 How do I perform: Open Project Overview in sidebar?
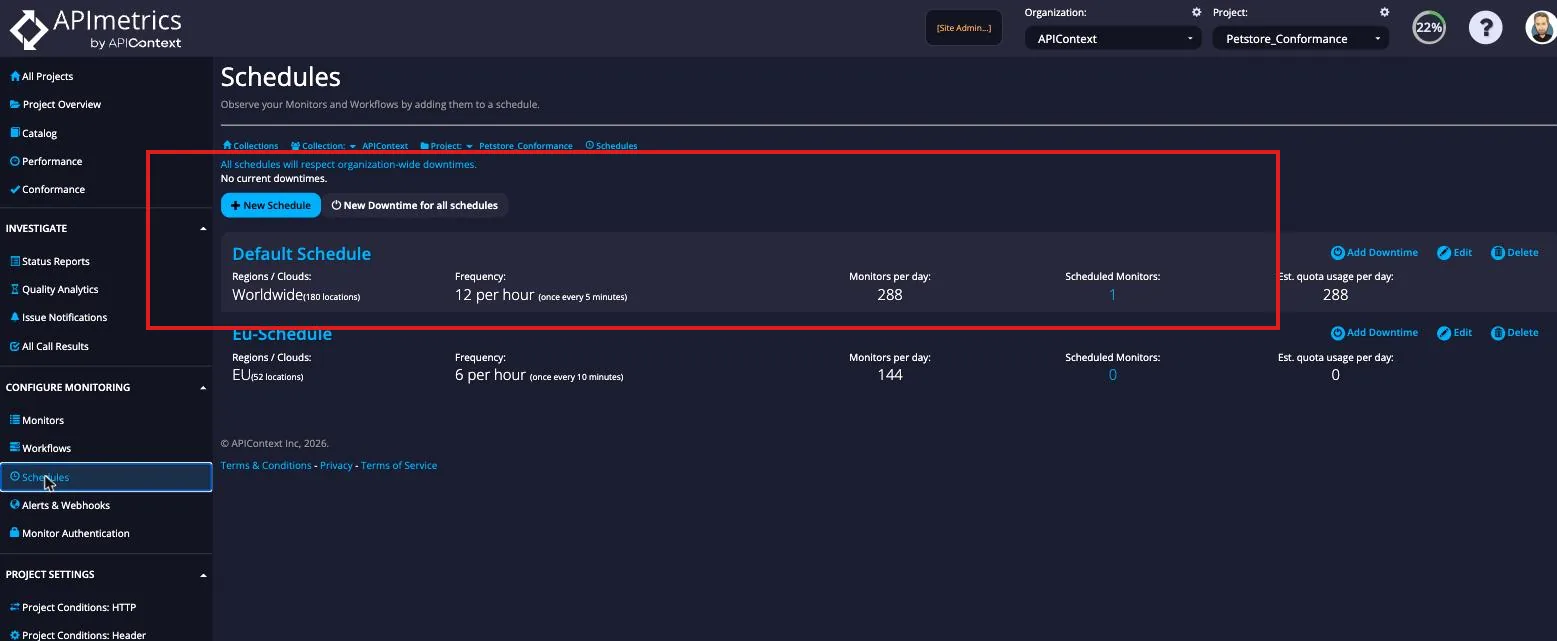pyautogui.click(x=56, y=104)
